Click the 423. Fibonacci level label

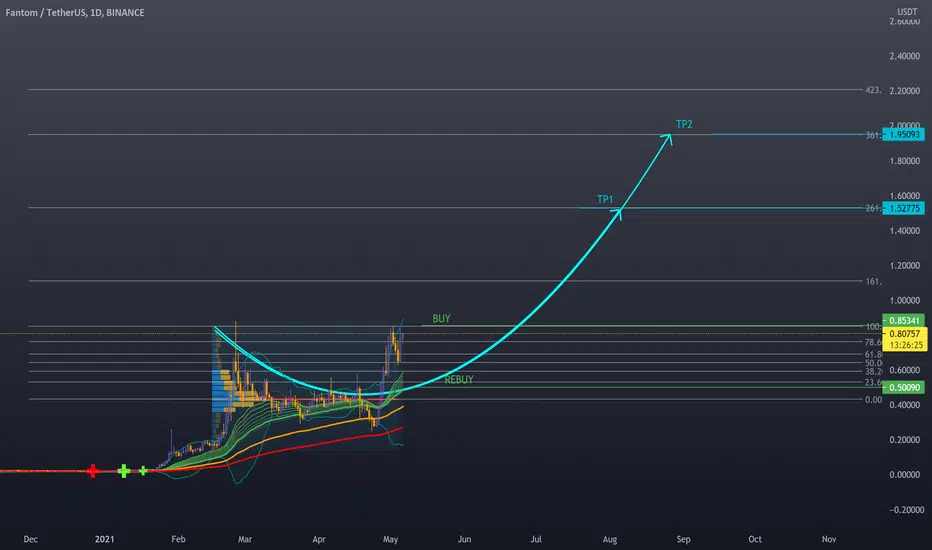873,90
